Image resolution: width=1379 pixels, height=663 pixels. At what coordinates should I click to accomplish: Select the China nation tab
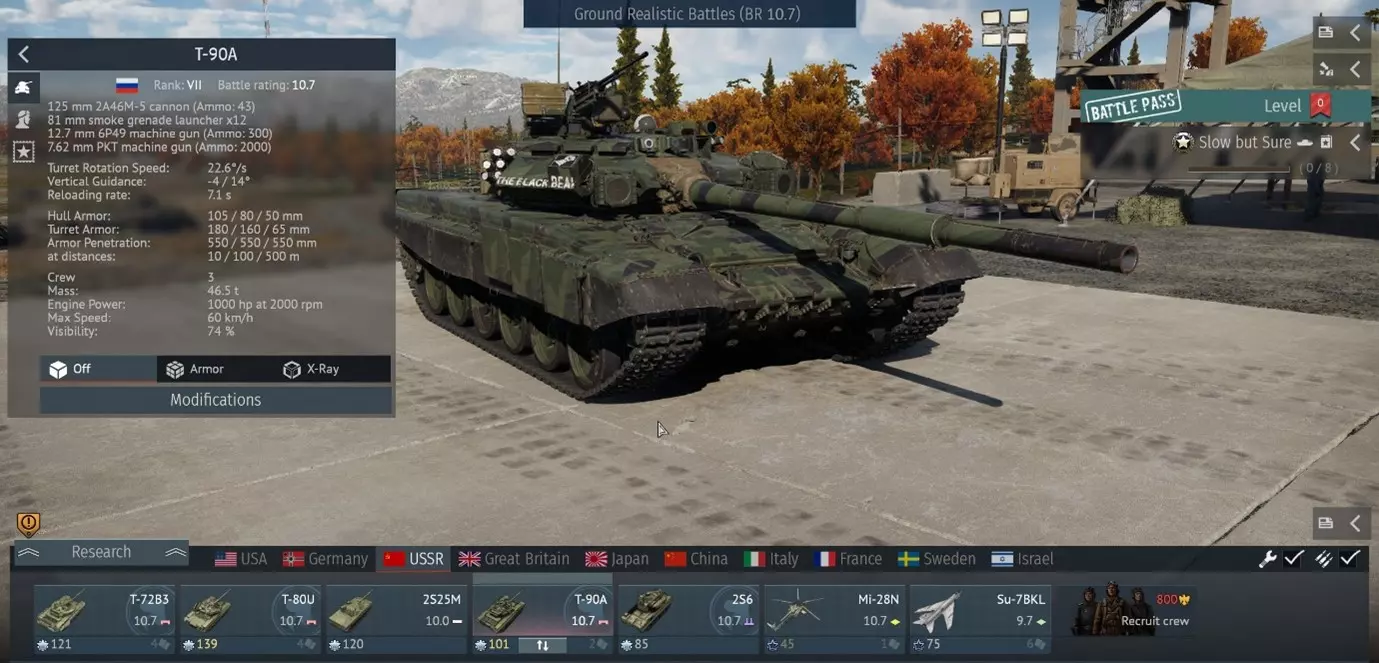697,559
